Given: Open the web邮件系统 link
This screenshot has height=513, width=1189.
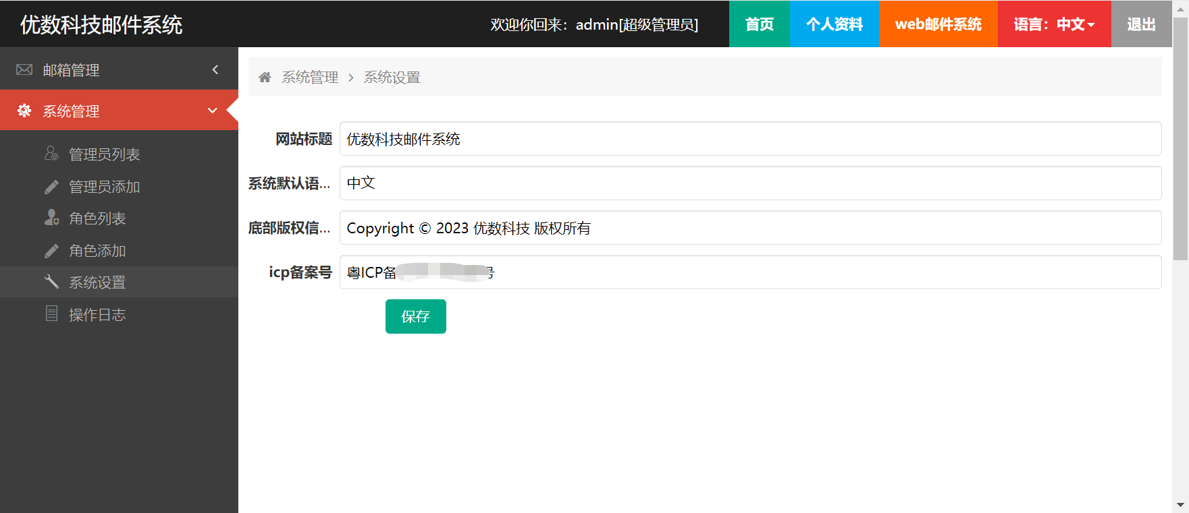Looking at the screenshot, I should click(938, 24).
